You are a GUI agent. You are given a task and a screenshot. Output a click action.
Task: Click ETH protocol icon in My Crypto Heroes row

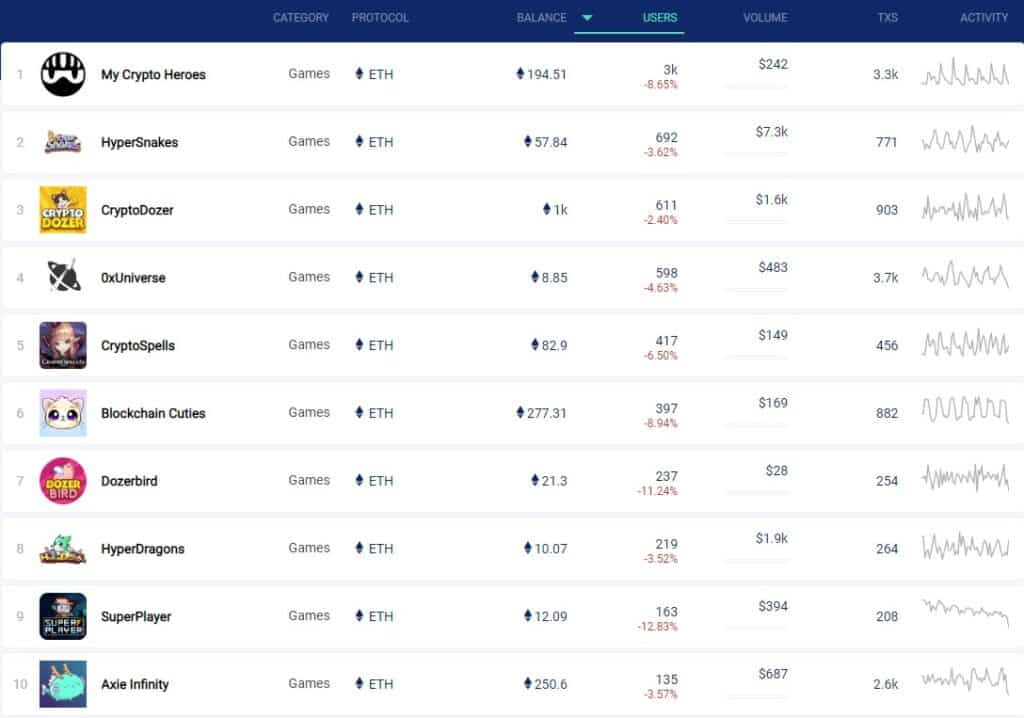click(x=359, y=73)
